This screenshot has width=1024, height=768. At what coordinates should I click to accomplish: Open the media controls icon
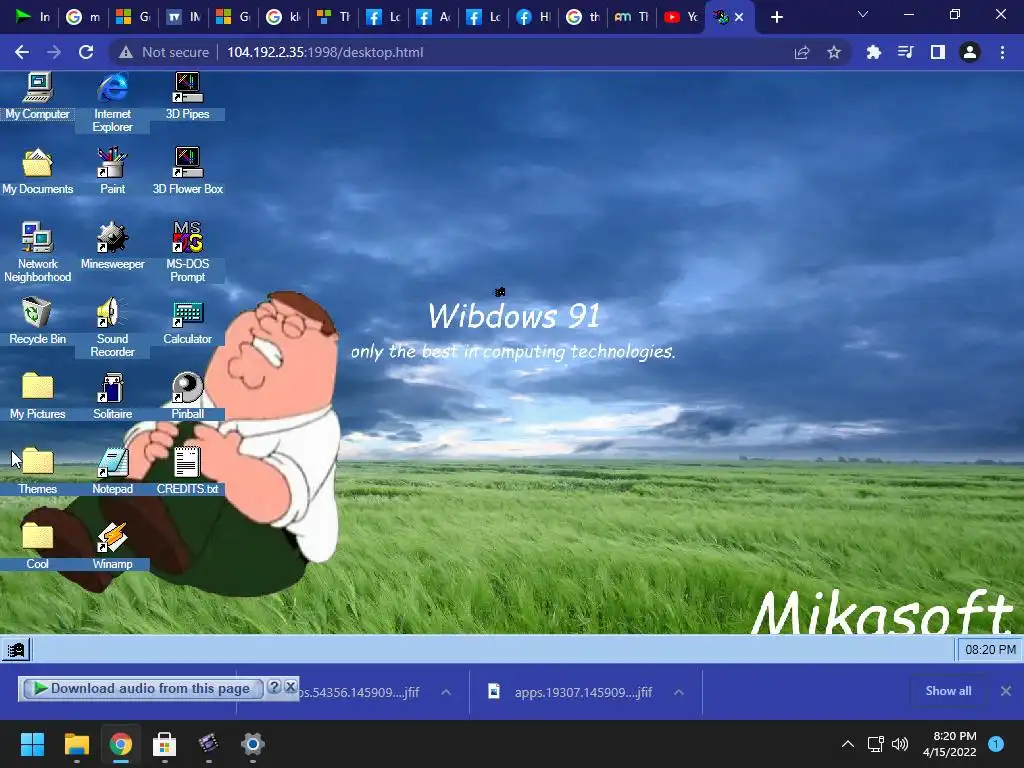pos(905,52)
